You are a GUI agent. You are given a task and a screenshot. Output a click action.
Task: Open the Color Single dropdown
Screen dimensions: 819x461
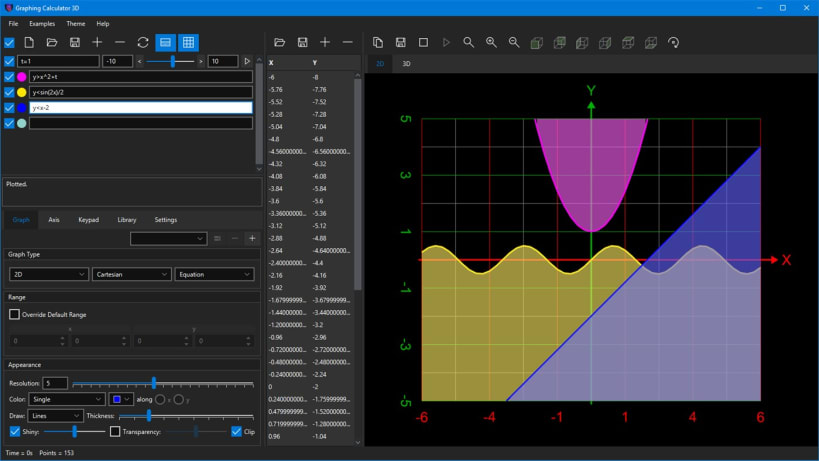click(67, 399)
